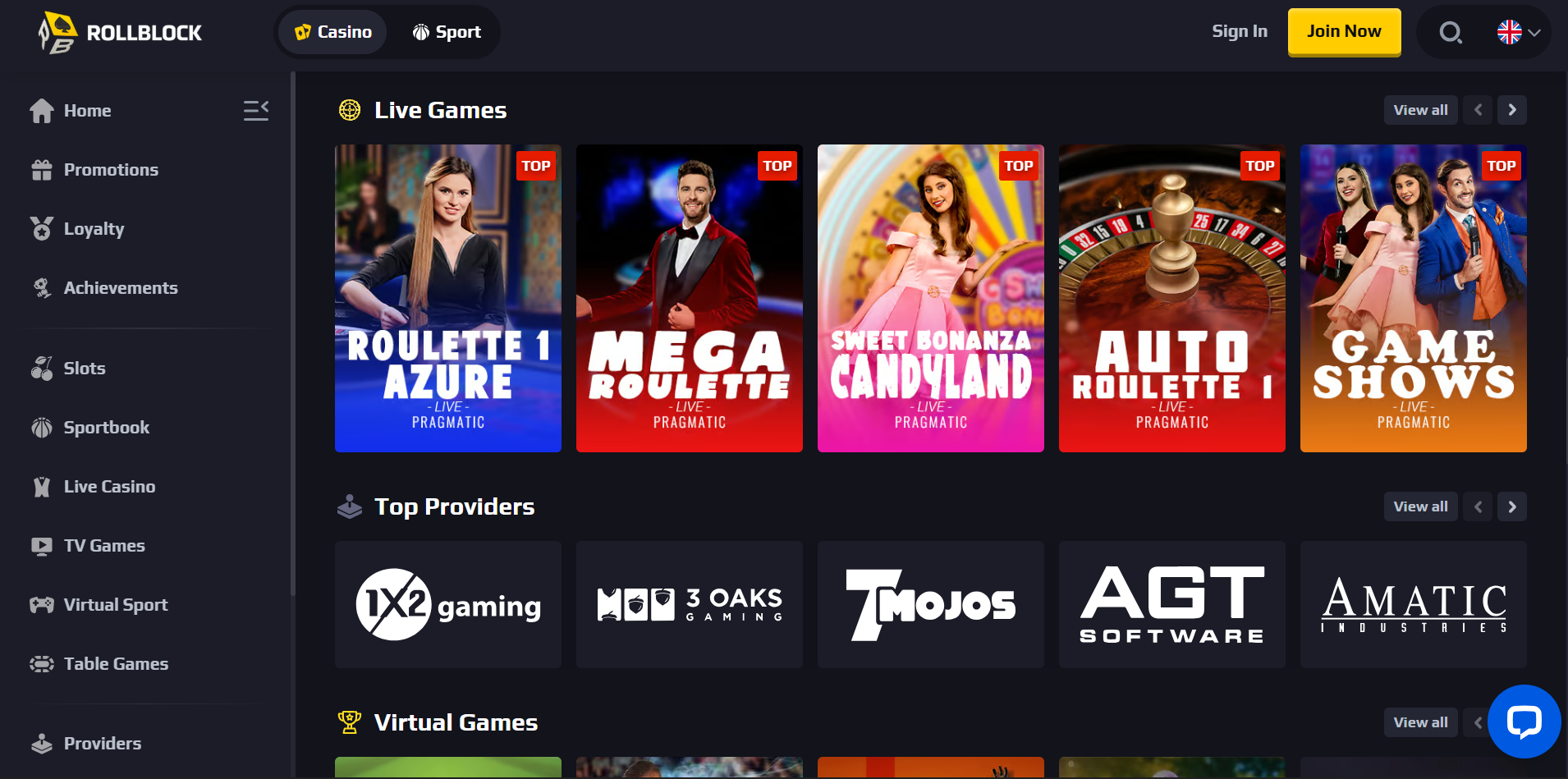Switch to the Sport tab
Screen dimensions: 1568x779
(447, 32)
